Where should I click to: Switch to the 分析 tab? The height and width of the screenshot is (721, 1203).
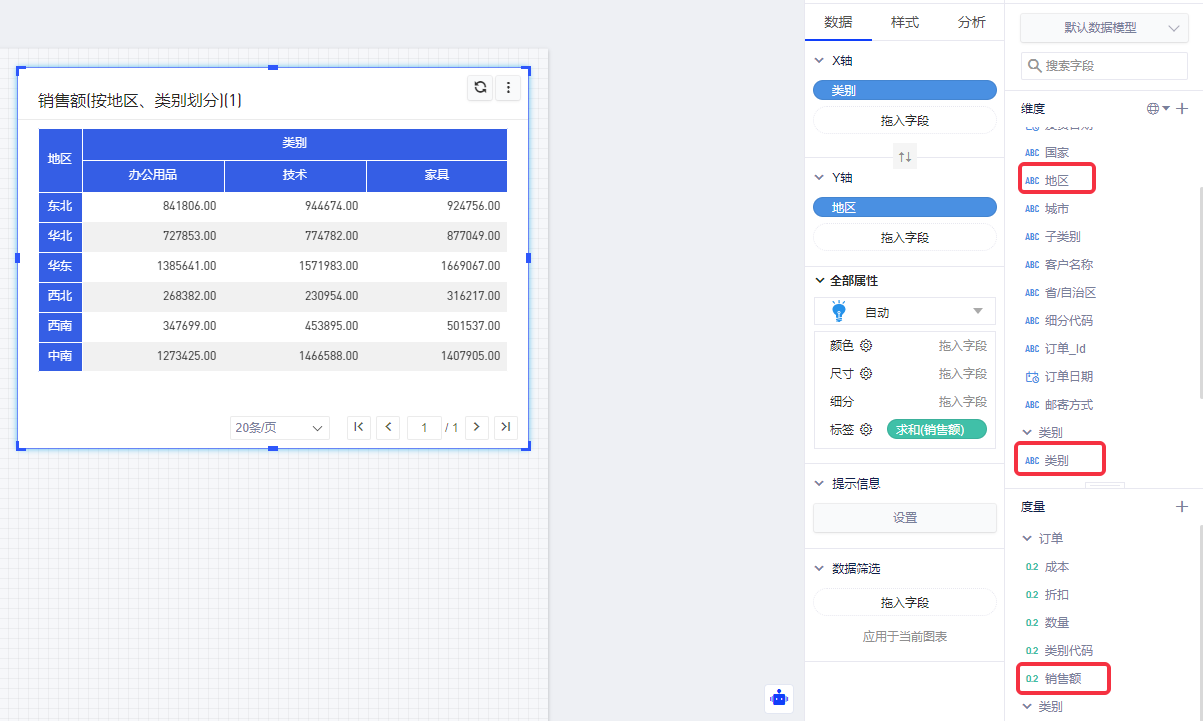coord(971,22)
